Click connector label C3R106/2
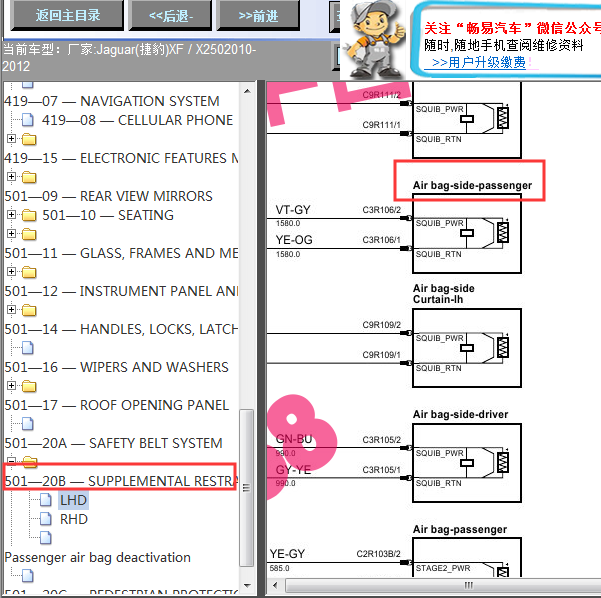601x598 pixels. [381, 210]
